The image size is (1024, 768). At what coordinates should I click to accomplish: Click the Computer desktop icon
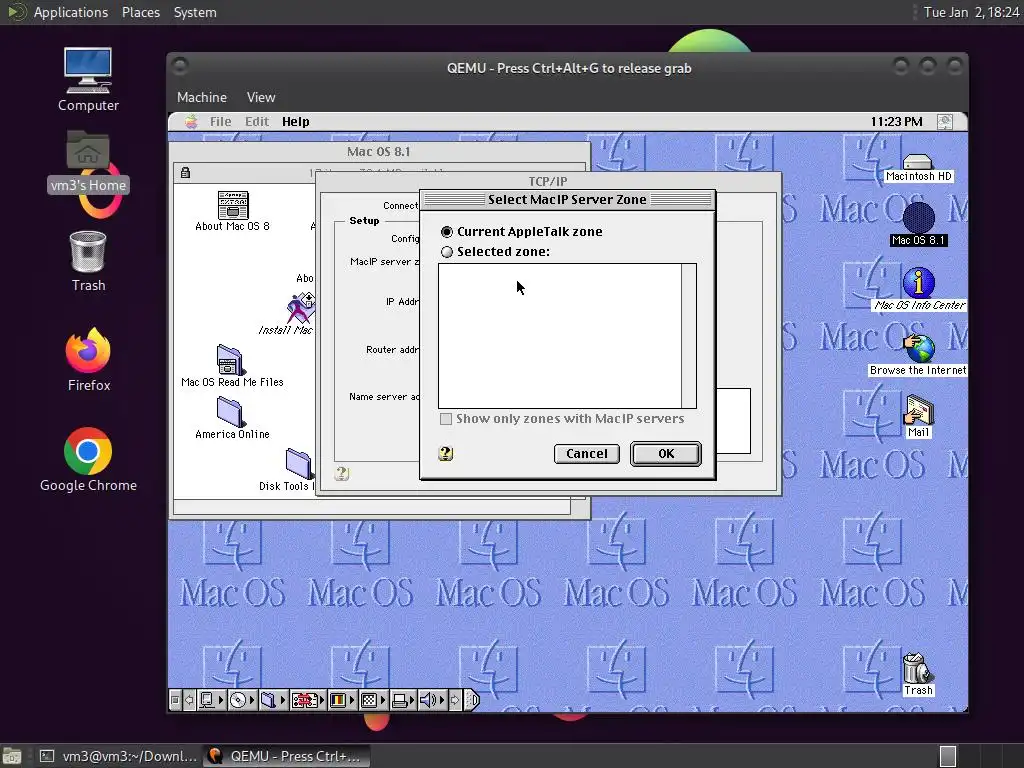tap(88, 79)
